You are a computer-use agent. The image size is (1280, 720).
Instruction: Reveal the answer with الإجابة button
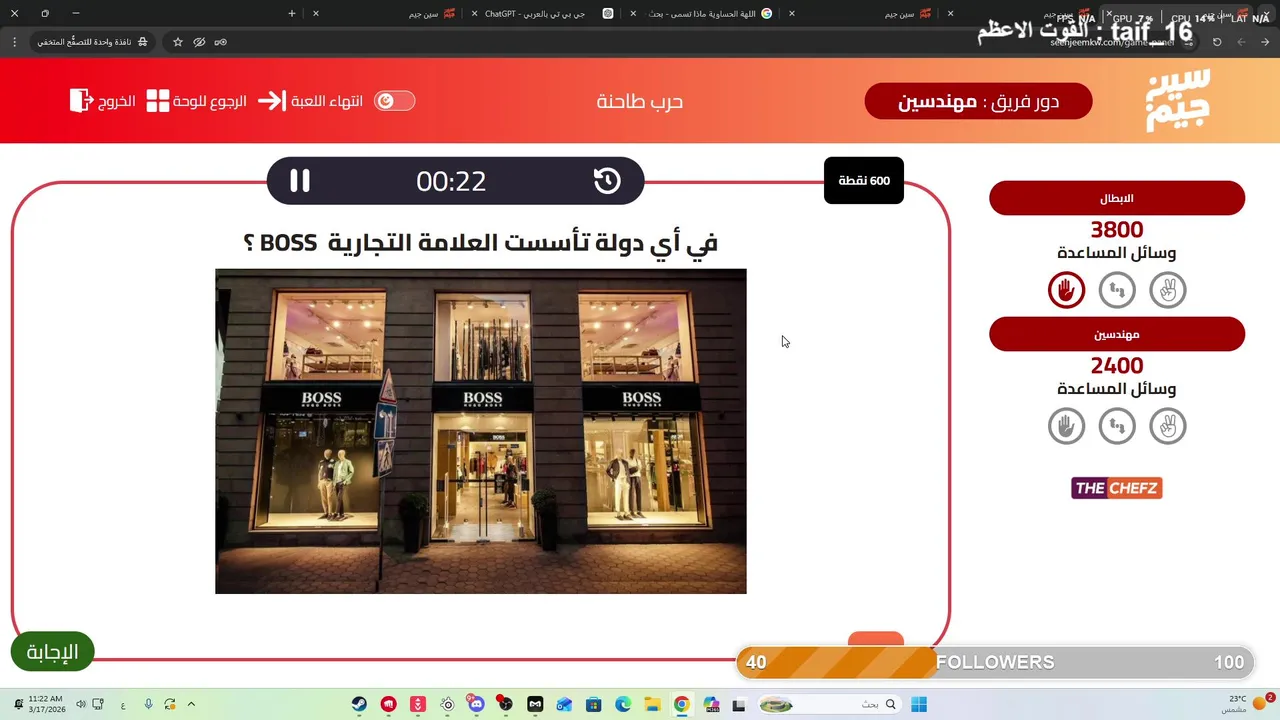[x=52, y=652]
